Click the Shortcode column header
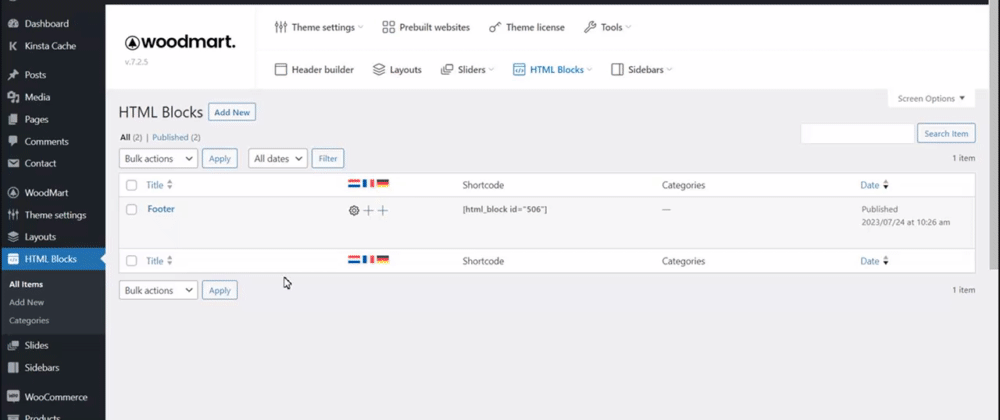 [483, 185]
